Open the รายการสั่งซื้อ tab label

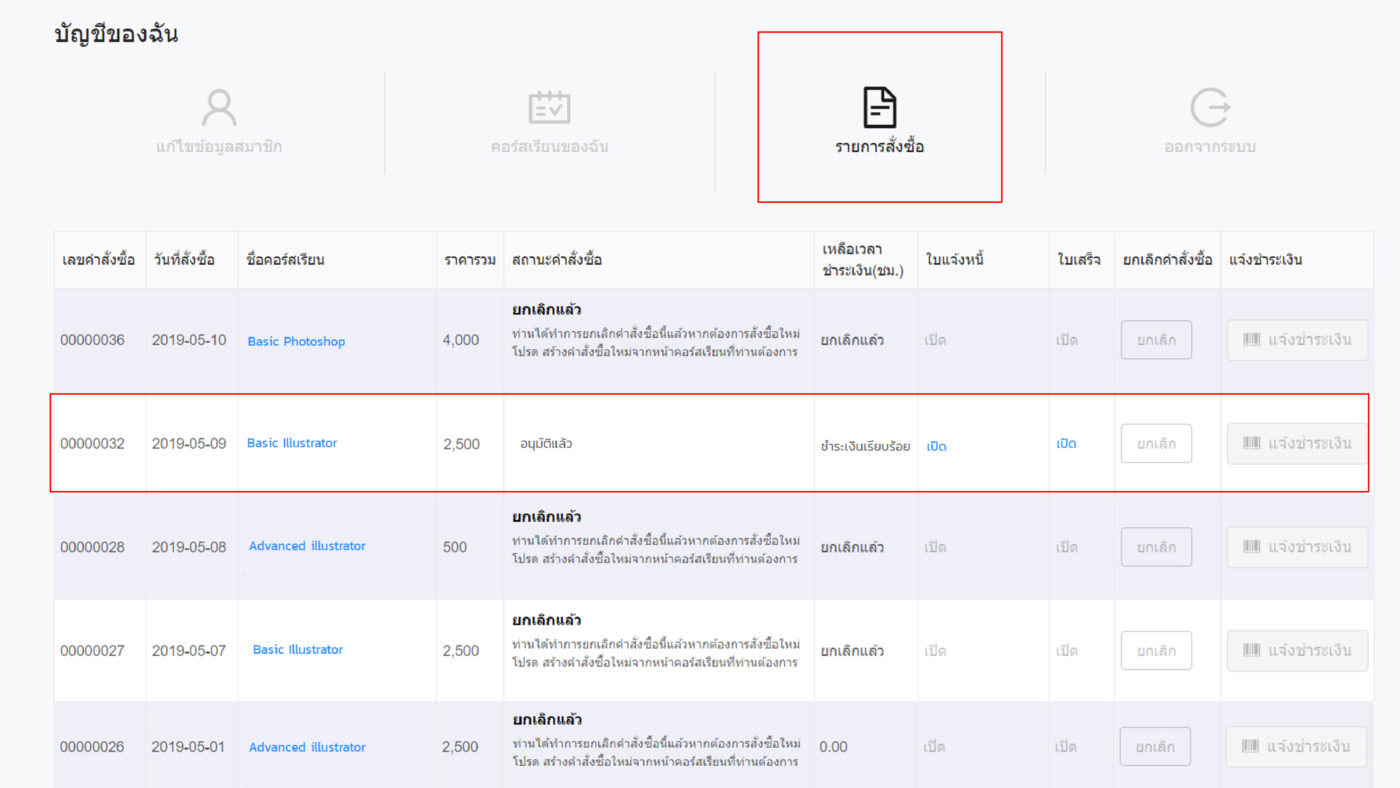pos(879,147)
